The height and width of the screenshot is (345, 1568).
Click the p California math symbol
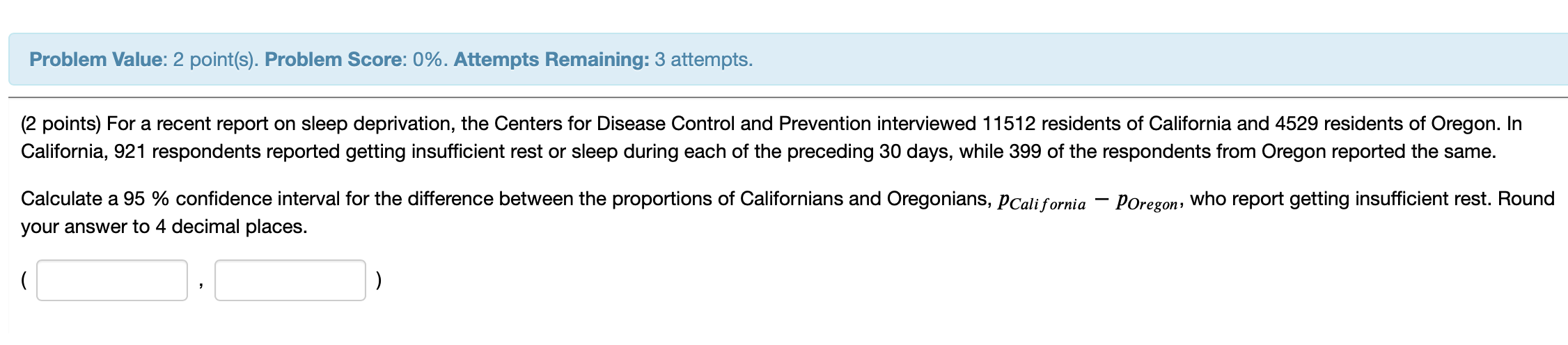[x=1042, y=202]
